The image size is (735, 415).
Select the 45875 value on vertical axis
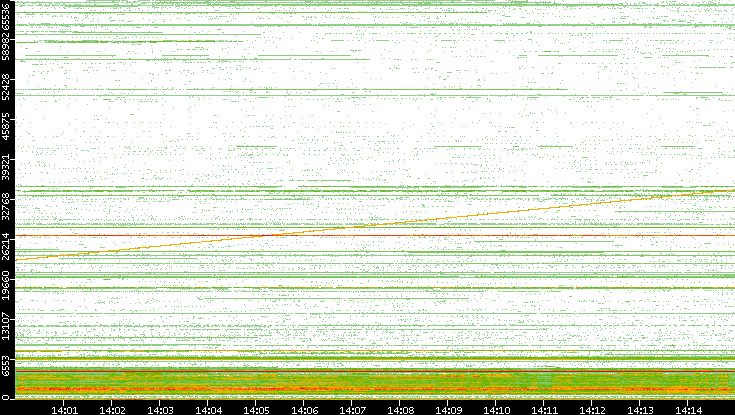pos(6,127)
